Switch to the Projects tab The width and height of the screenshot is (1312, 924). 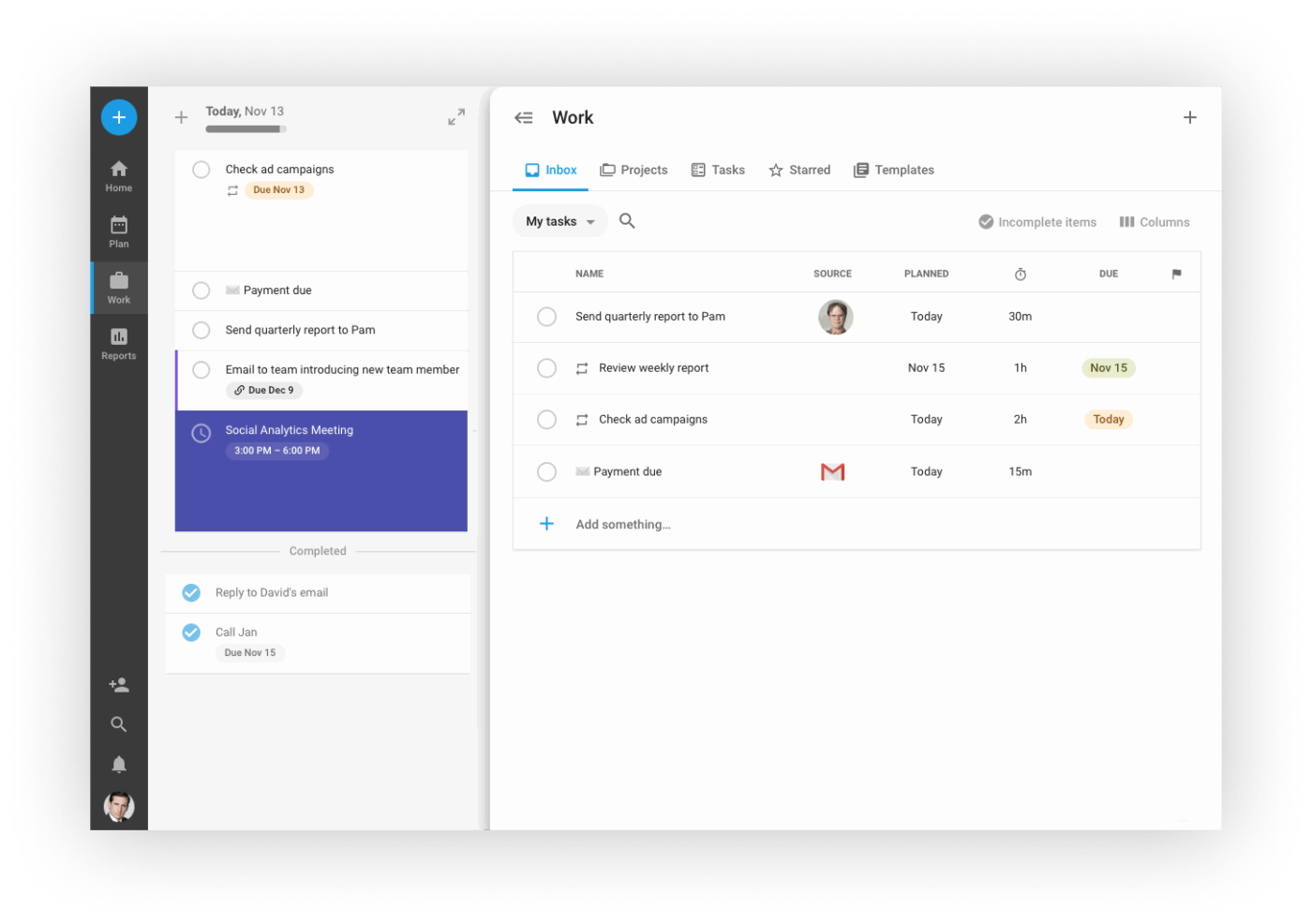coord(634,170)
